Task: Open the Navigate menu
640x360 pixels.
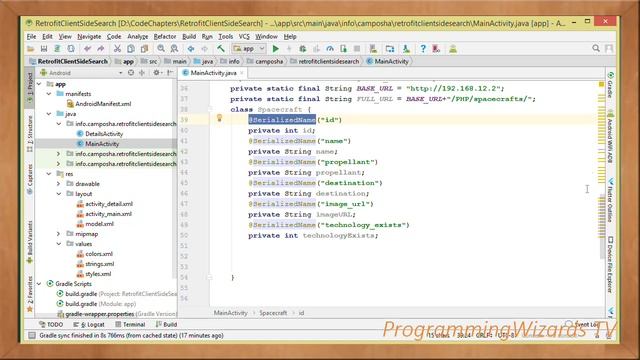Action: (x=89, y=36)
